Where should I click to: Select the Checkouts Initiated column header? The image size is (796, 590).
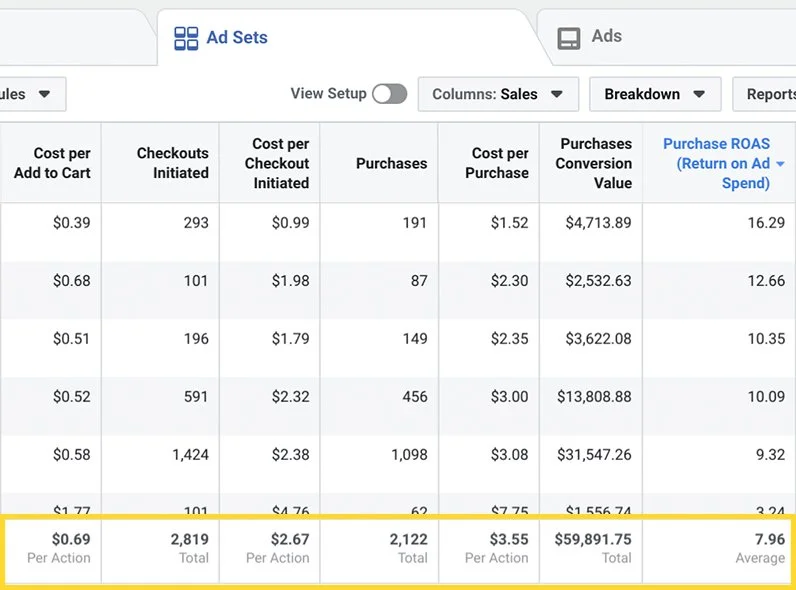(x=172, y=163)
